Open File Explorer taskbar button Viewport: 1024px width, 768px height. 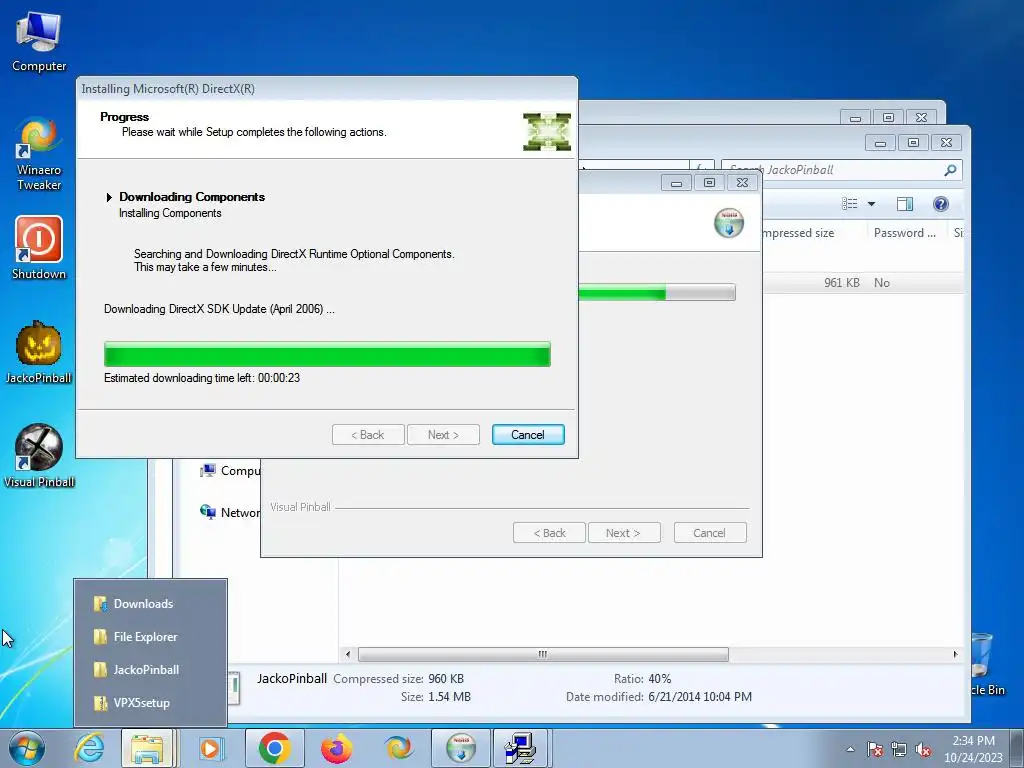pyautogui.click(x=148, y=748)
